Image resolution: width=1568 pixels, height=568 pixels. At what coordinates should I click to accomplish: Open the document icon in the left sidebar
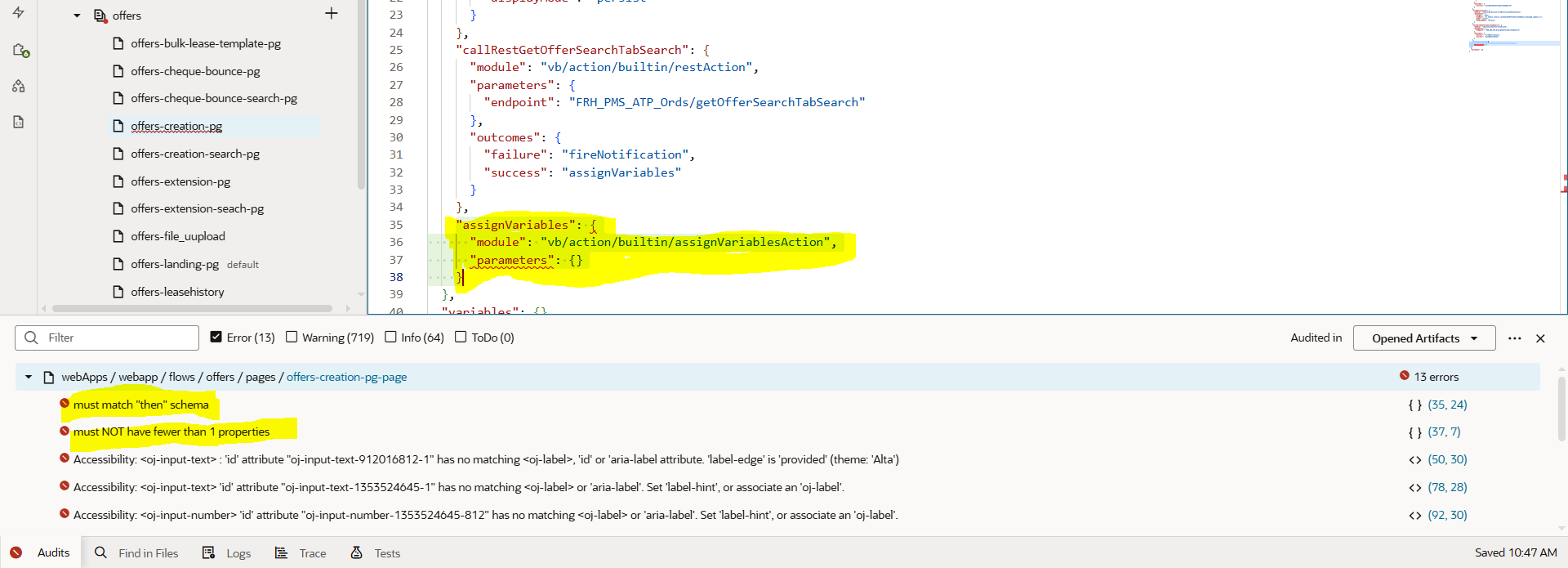[x=19, y=122]
